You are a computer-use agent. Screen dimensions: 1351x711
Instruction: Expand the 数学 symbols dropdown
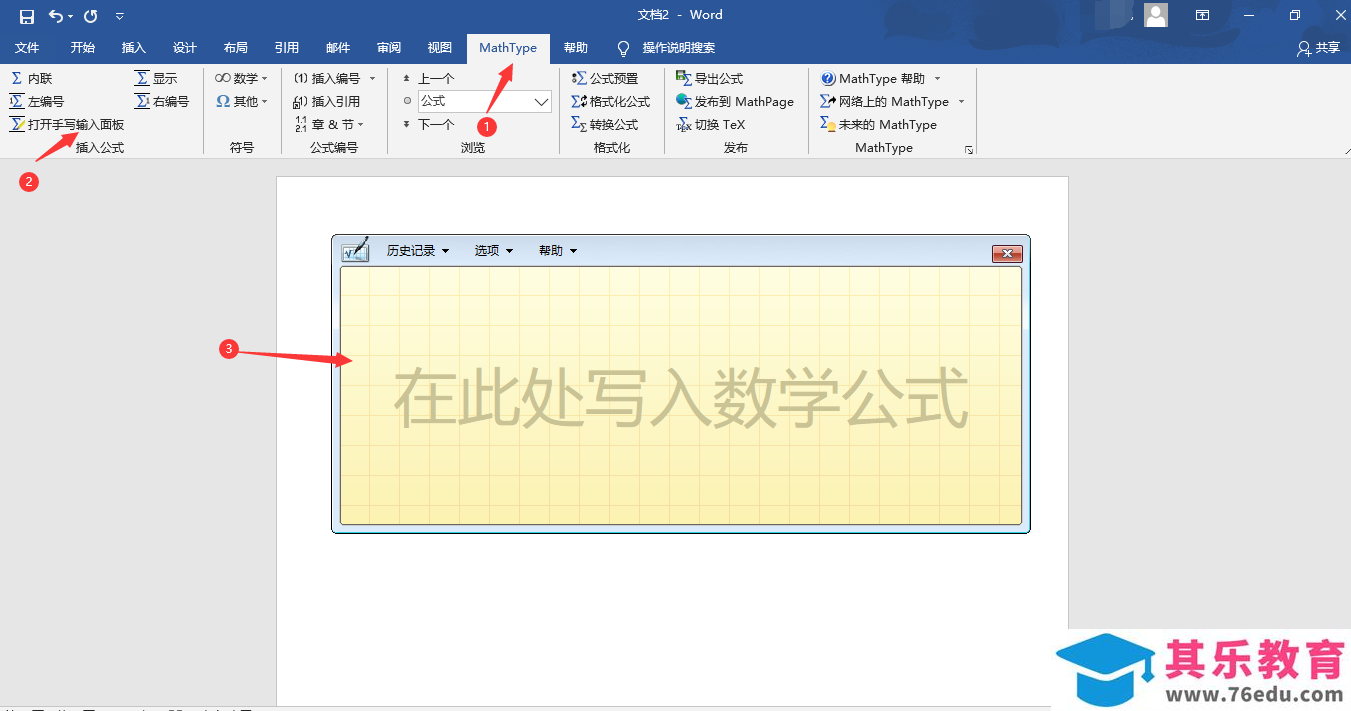coord(241,78)
